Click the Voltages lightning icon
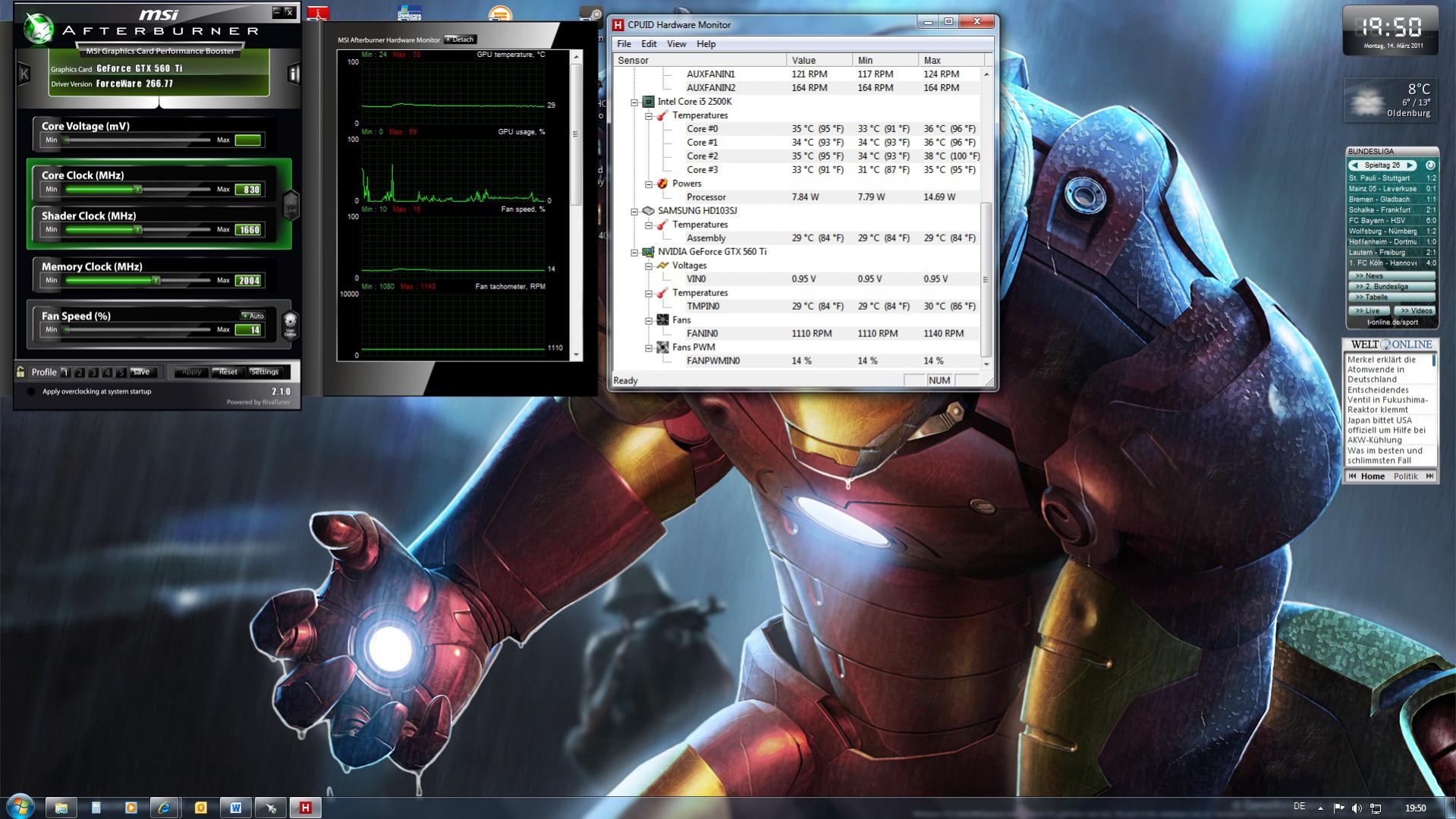 [x=662, y=266]
